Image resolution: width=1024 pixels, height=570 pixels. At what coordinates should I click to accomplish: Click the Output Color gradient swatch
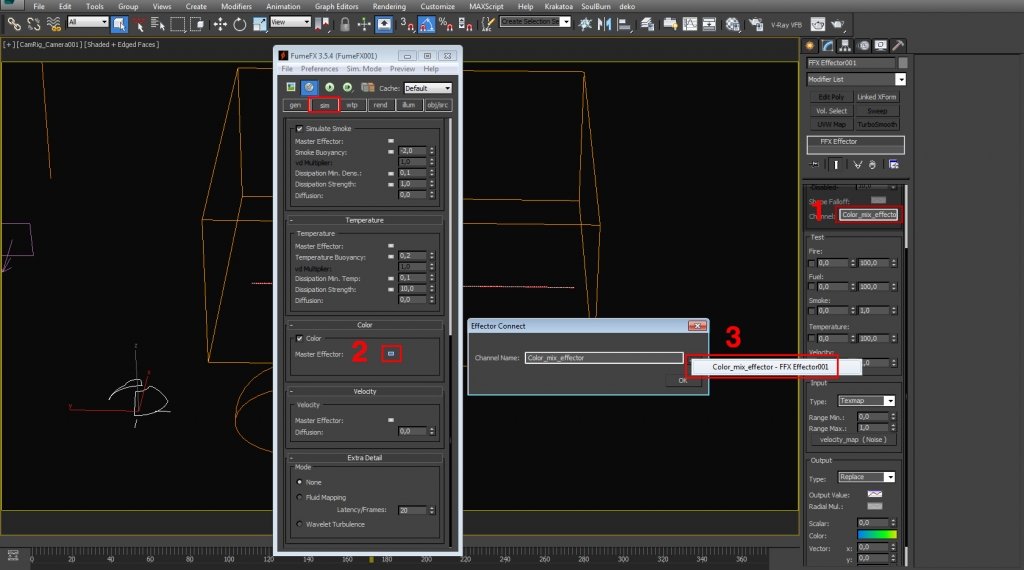click(876, 535)
